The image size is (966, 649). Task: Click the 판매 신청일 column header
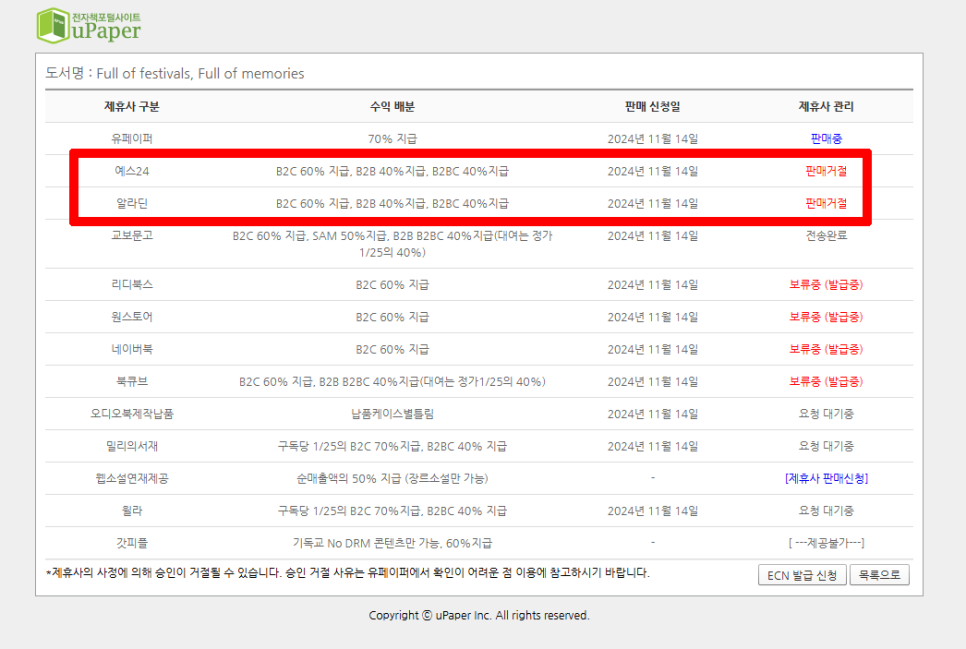[x=652, y=107]
